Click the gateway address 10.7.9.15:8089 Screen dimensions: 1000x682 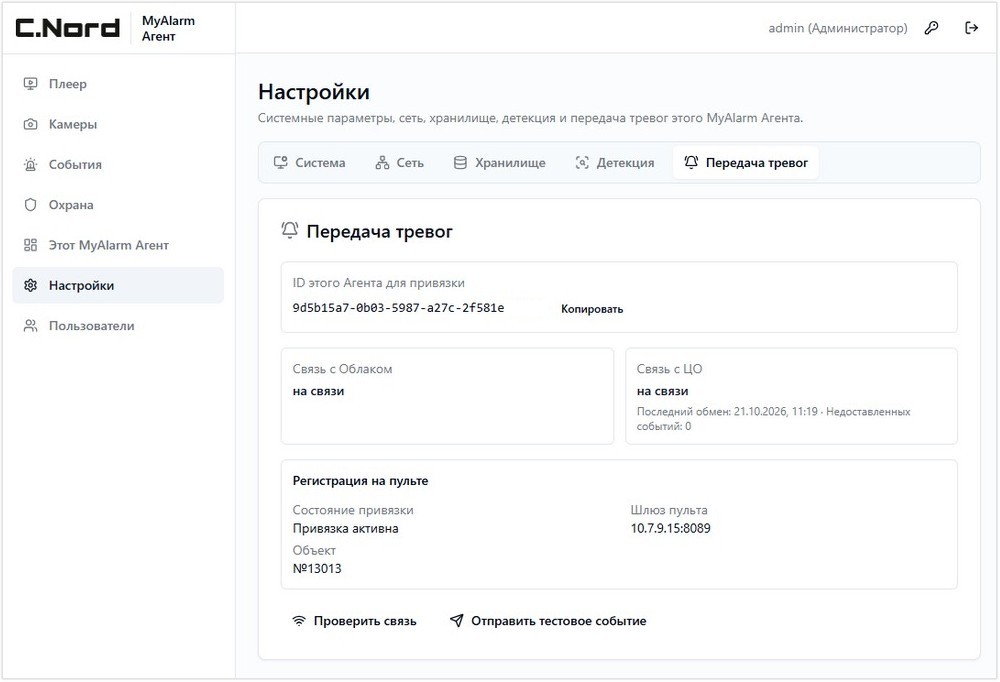(670, 528)
